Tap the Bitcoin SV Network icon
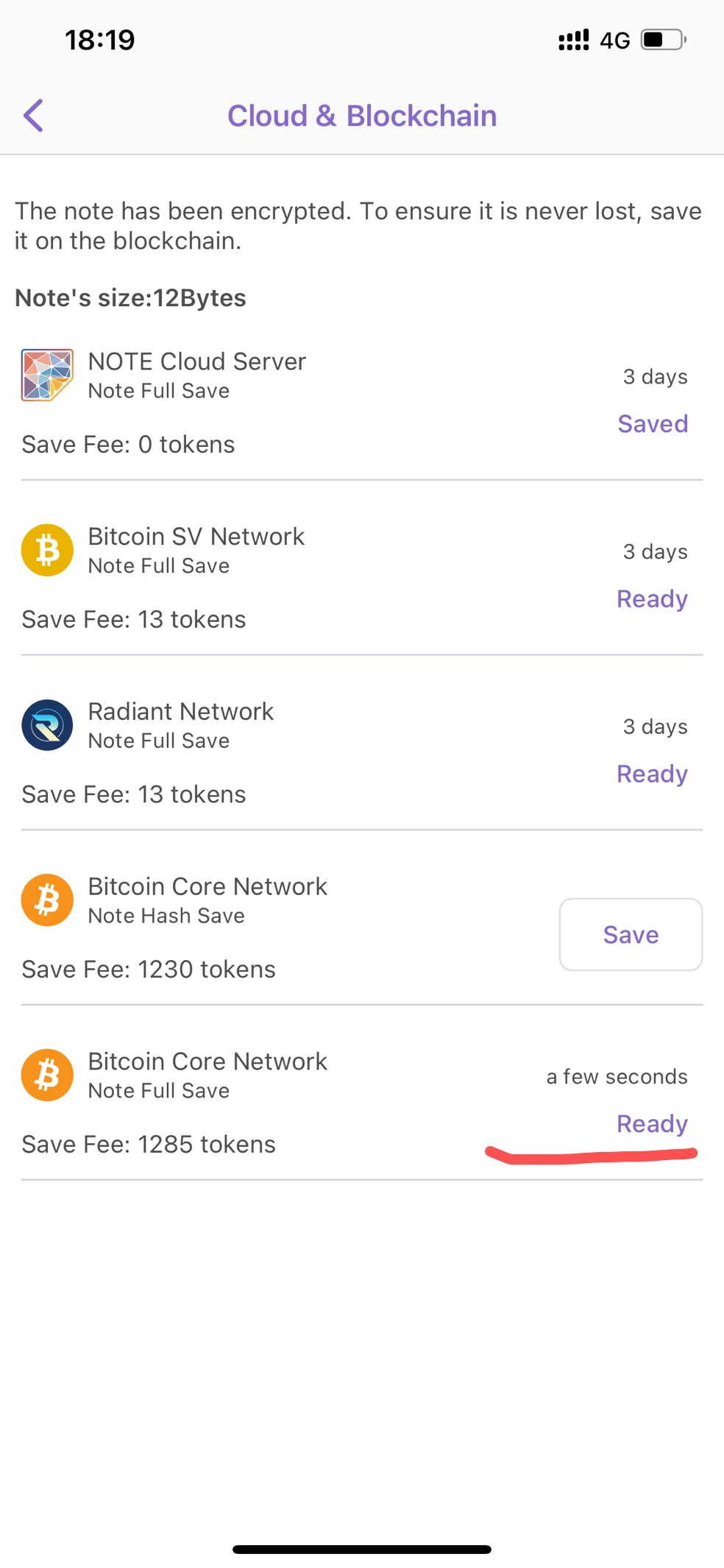Screen dimensions: 724x1568 point(47,550)
